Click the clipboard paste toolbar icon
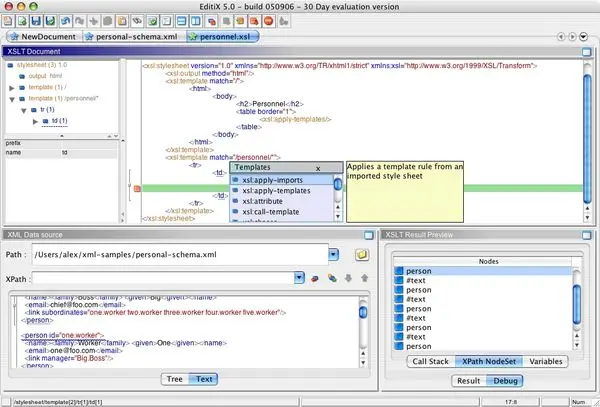This screenshot has width=600, height=407. point(122,21)
